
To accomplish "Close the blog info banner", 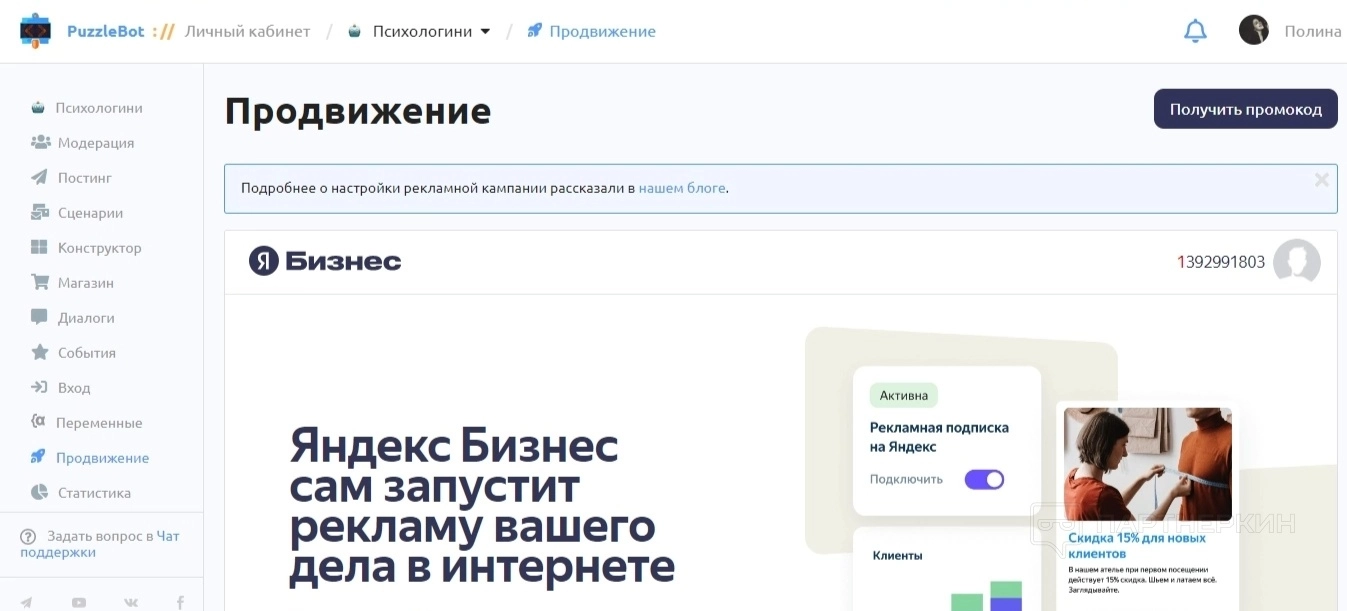I will pyautogui.click(x=1322, y=180).
